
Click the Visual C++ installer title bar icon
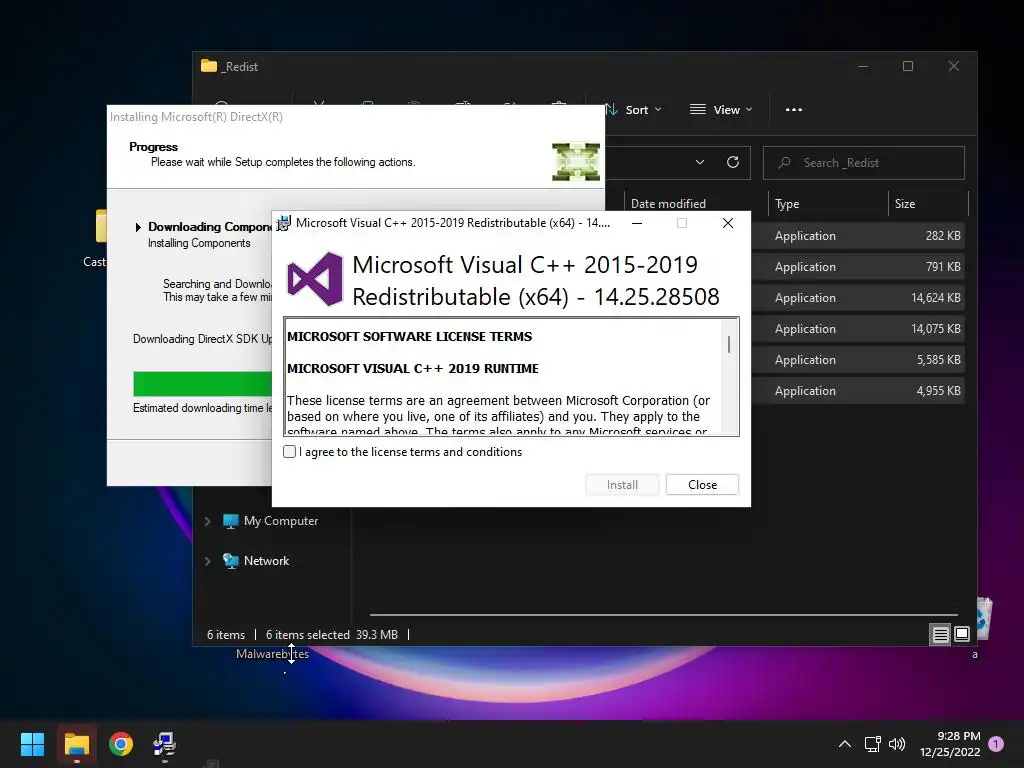[x=283, y=223]
